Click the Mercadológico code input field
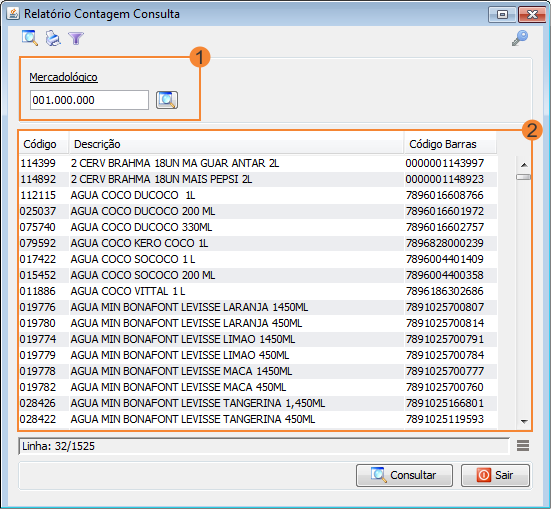The image size is (551, 509). click(x=89, y=100)
